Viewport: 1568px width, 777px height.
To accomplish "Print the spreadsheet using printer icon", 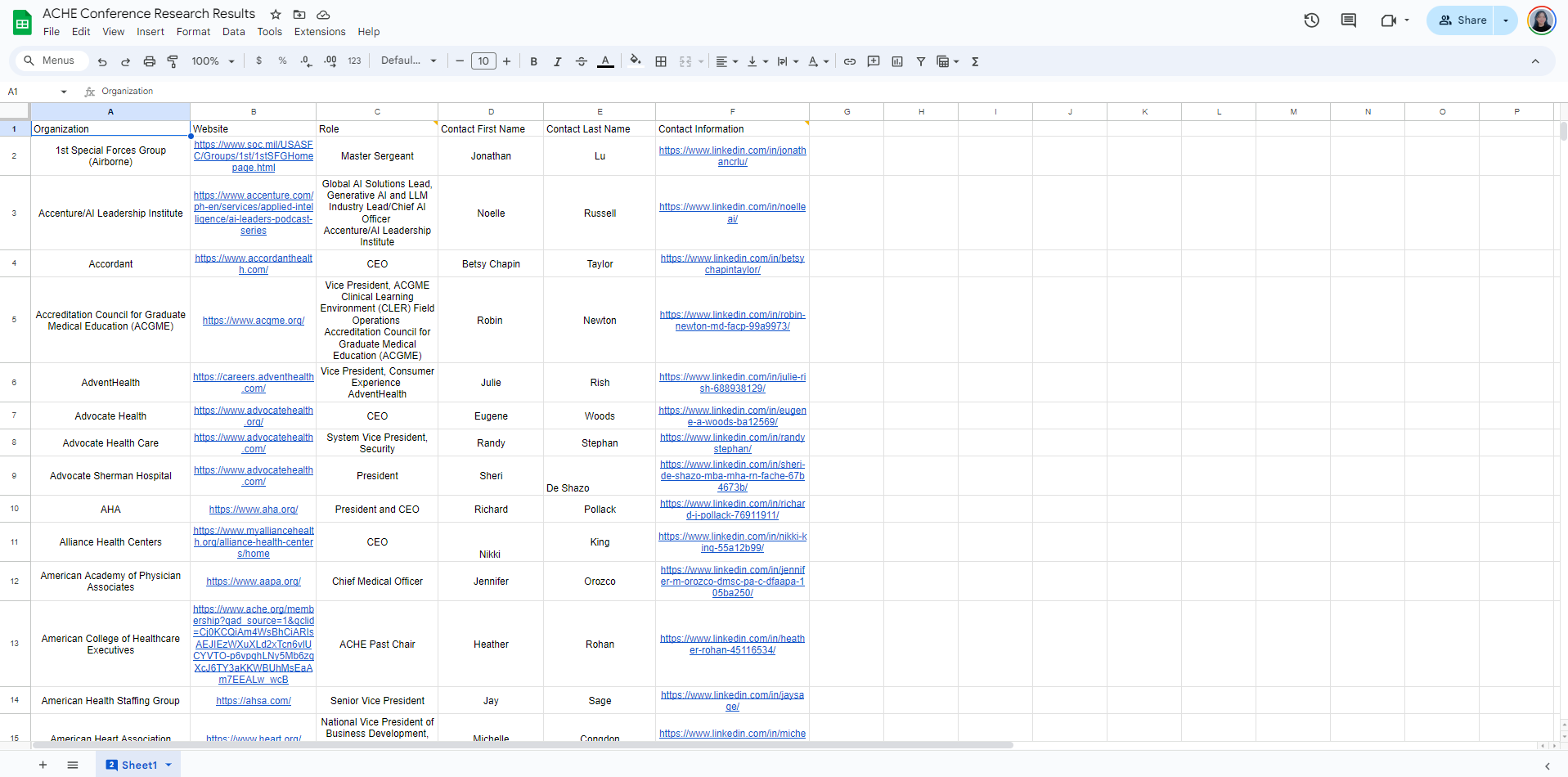I will pyautogui.click(x=150, y=61).
